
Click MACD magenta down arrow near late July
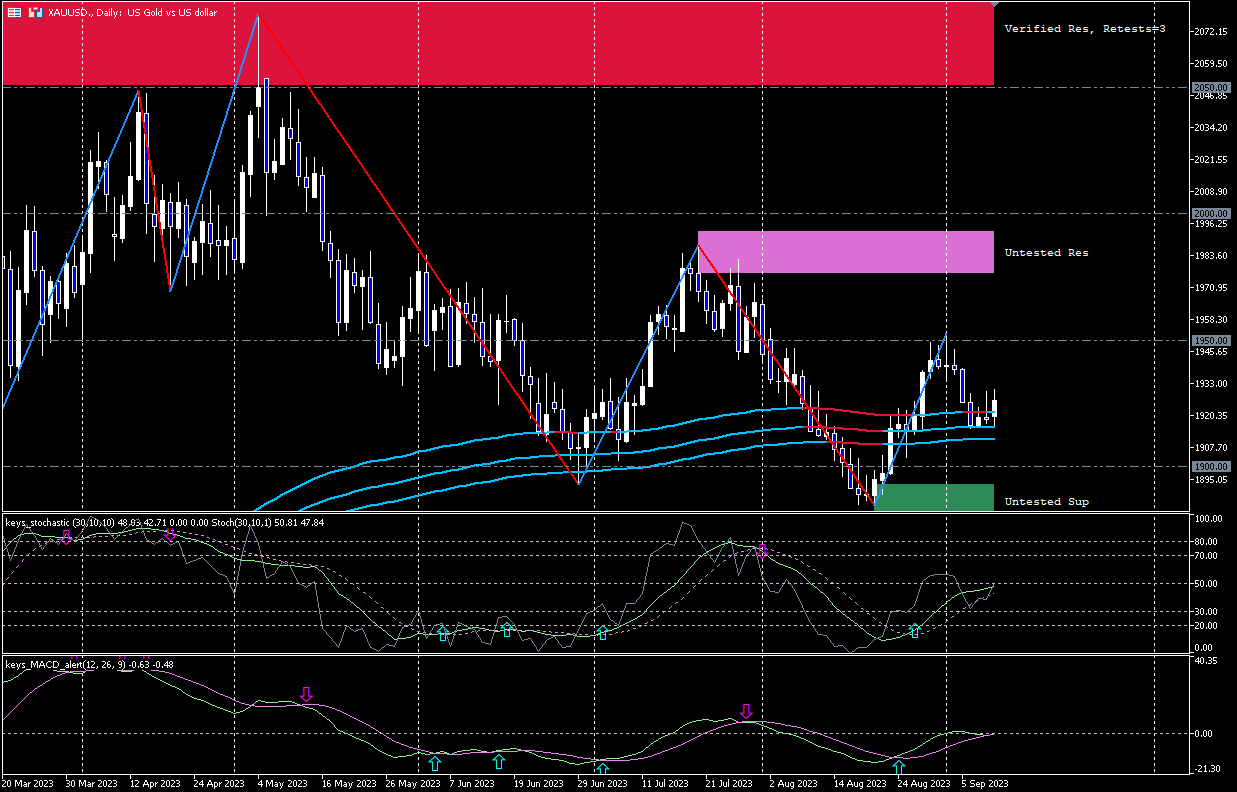tap(745, 711)
